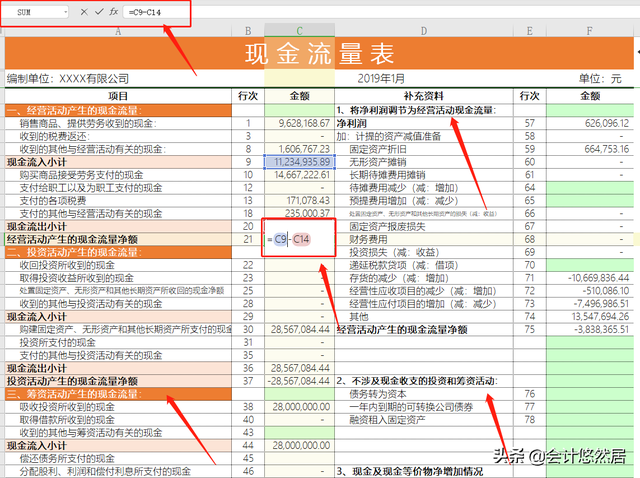
Task: Click row 融资租入固定资产
Action: [424, 420]
